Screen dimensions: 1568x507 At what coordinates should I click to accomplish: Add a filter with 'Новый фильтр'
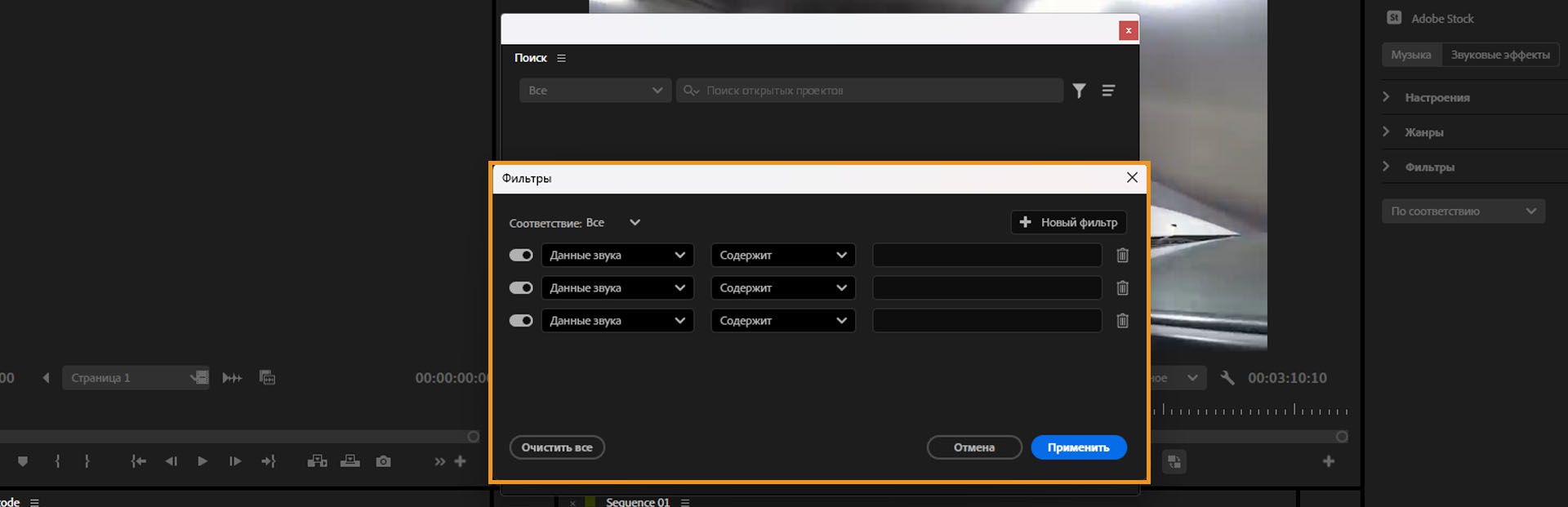coord(1069,222)
